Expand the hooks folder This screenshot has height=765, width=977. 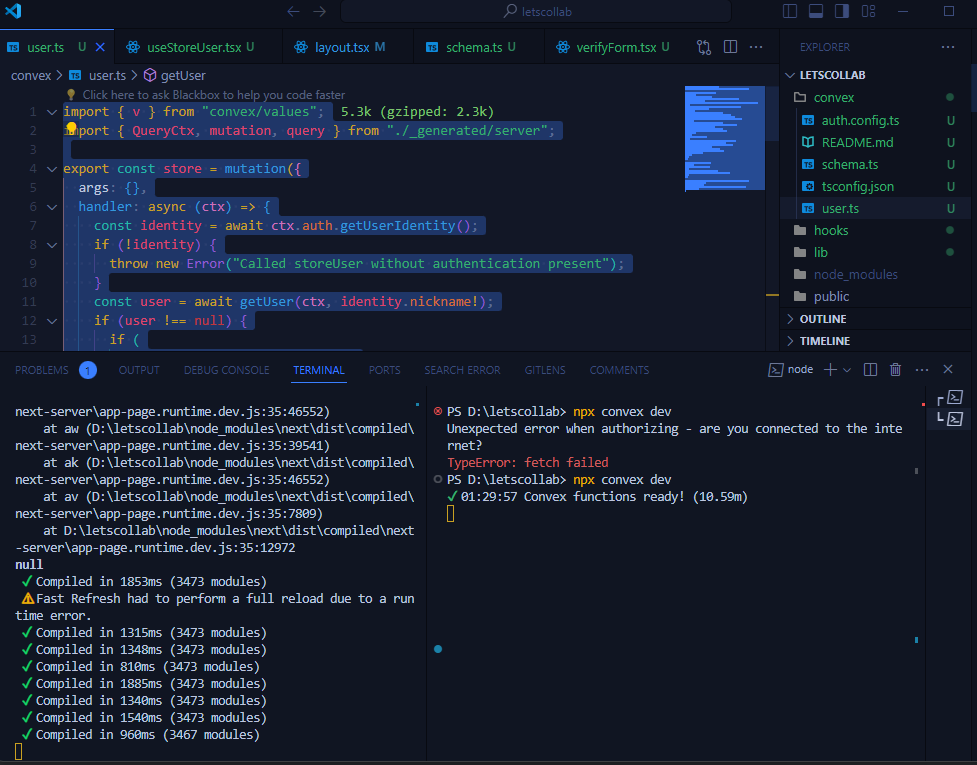pos(875,230)
